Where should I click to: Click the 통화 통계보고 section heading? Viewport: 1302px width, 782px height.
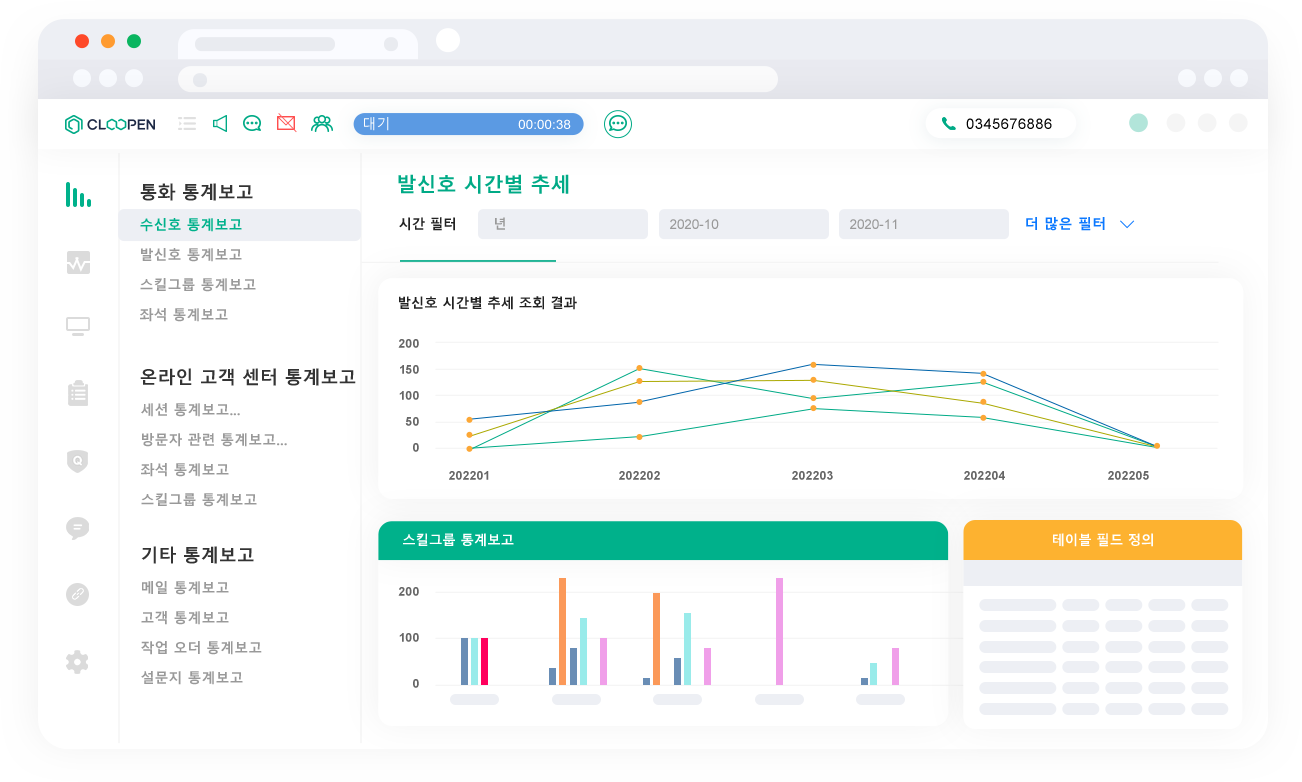197,192
